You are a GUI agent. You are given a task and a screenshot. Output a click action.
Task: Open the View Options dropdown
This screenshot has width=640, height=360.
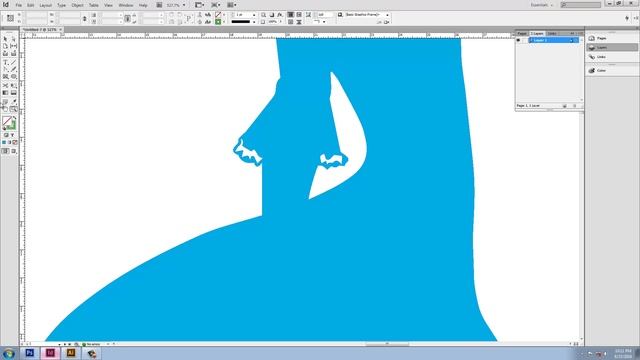(200, 5)
